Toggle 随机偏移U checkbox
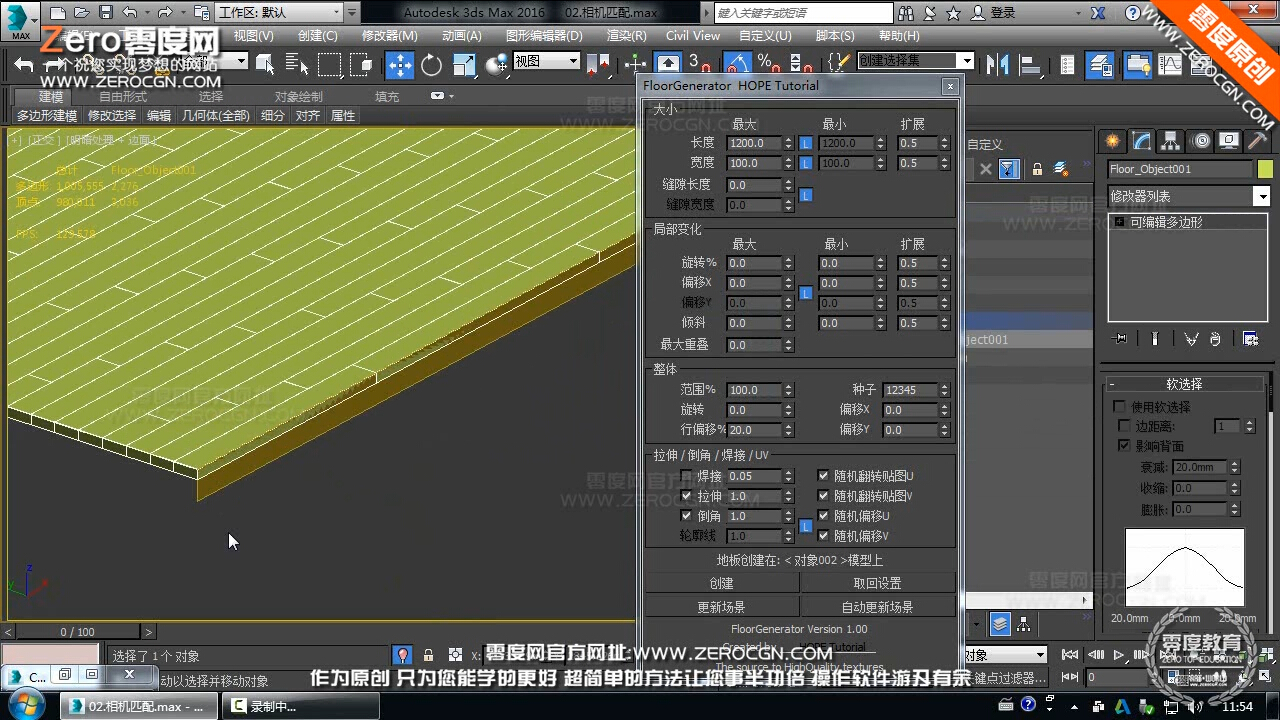The height and width of the screenshot is (720, 1280). coord(823,516)
